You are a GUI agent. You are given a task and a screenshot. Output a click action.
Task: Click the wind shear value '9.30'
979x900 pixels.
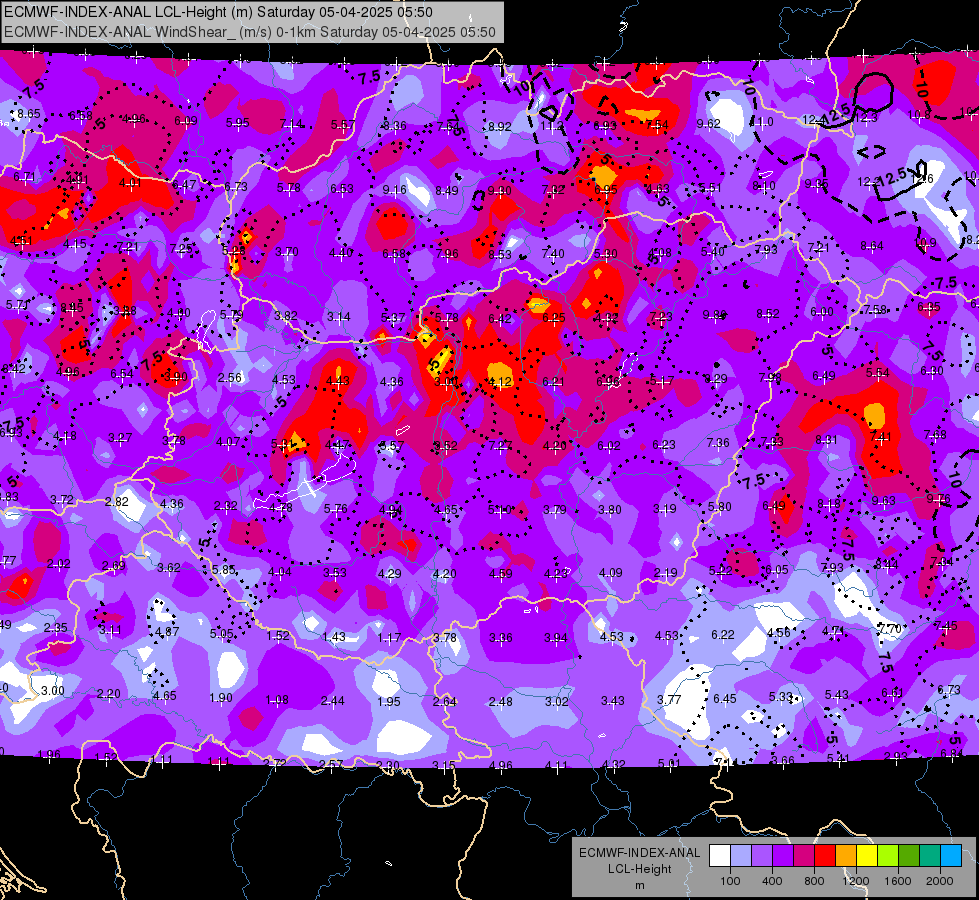pyautogui.click(x=499, y=191)
